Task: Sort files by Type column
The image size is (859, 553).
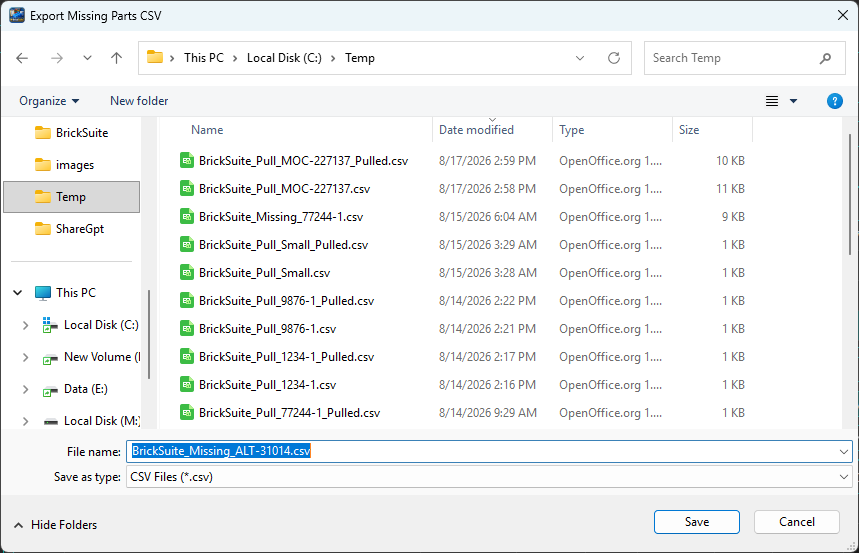Action: (571, 130)
